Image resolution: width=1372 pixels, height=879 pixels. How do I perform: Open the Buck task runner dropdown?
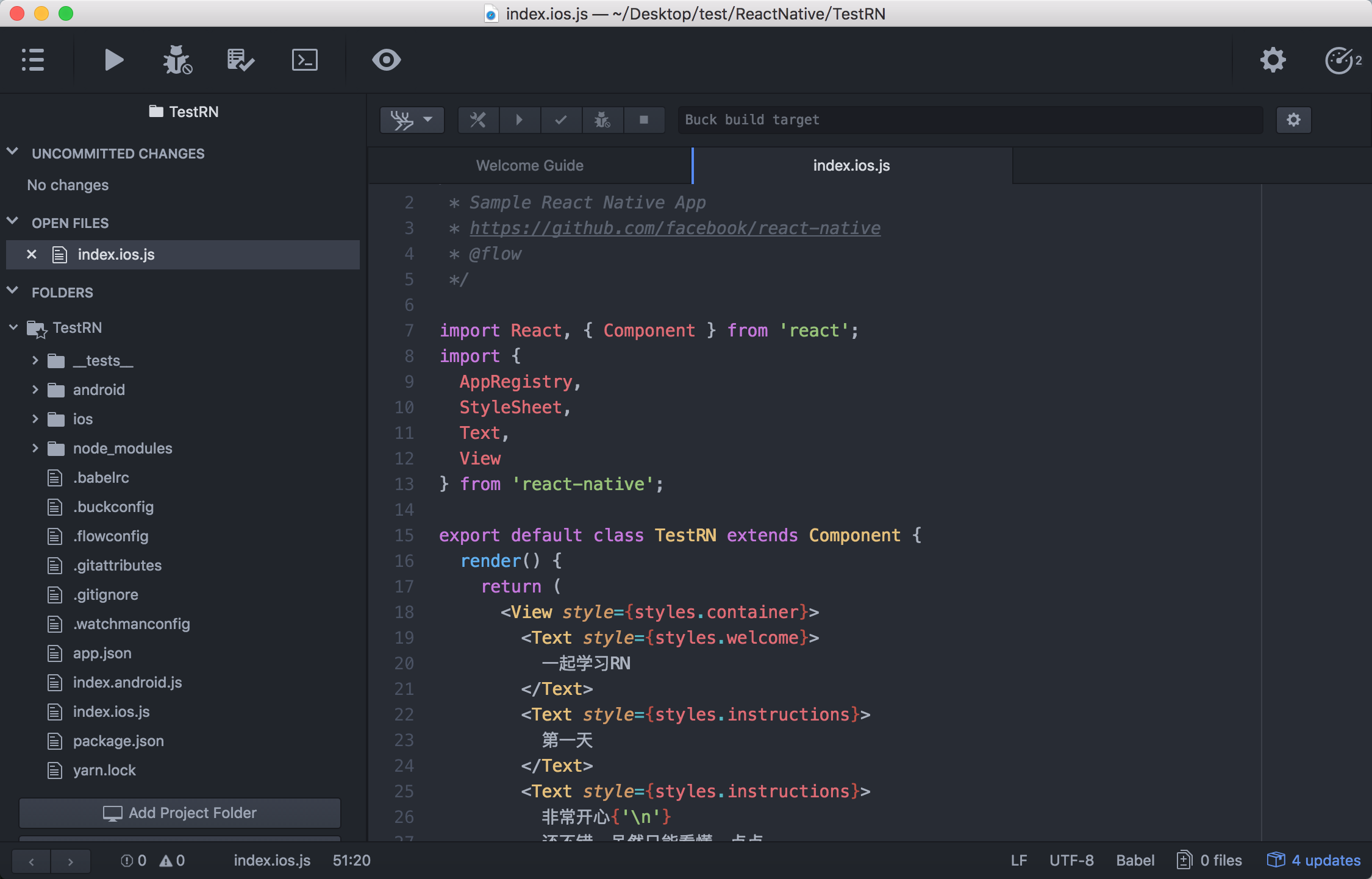(x=412, y=120)
